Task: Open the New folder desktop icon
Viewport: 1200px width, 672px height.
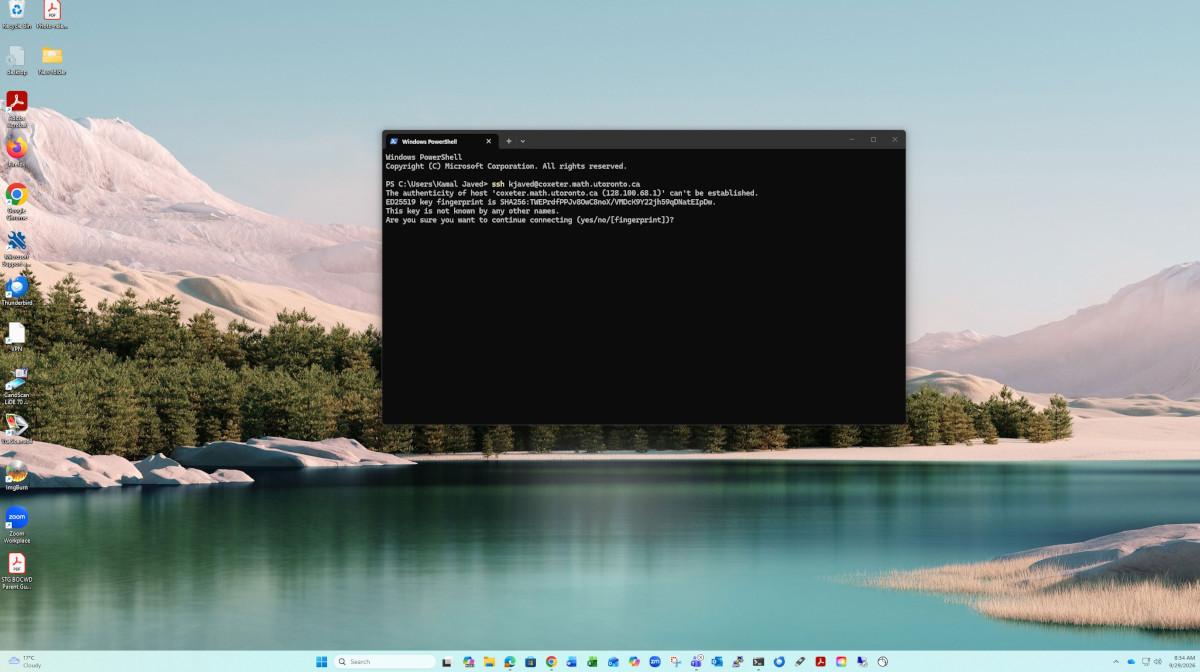Action: point(52,60)
